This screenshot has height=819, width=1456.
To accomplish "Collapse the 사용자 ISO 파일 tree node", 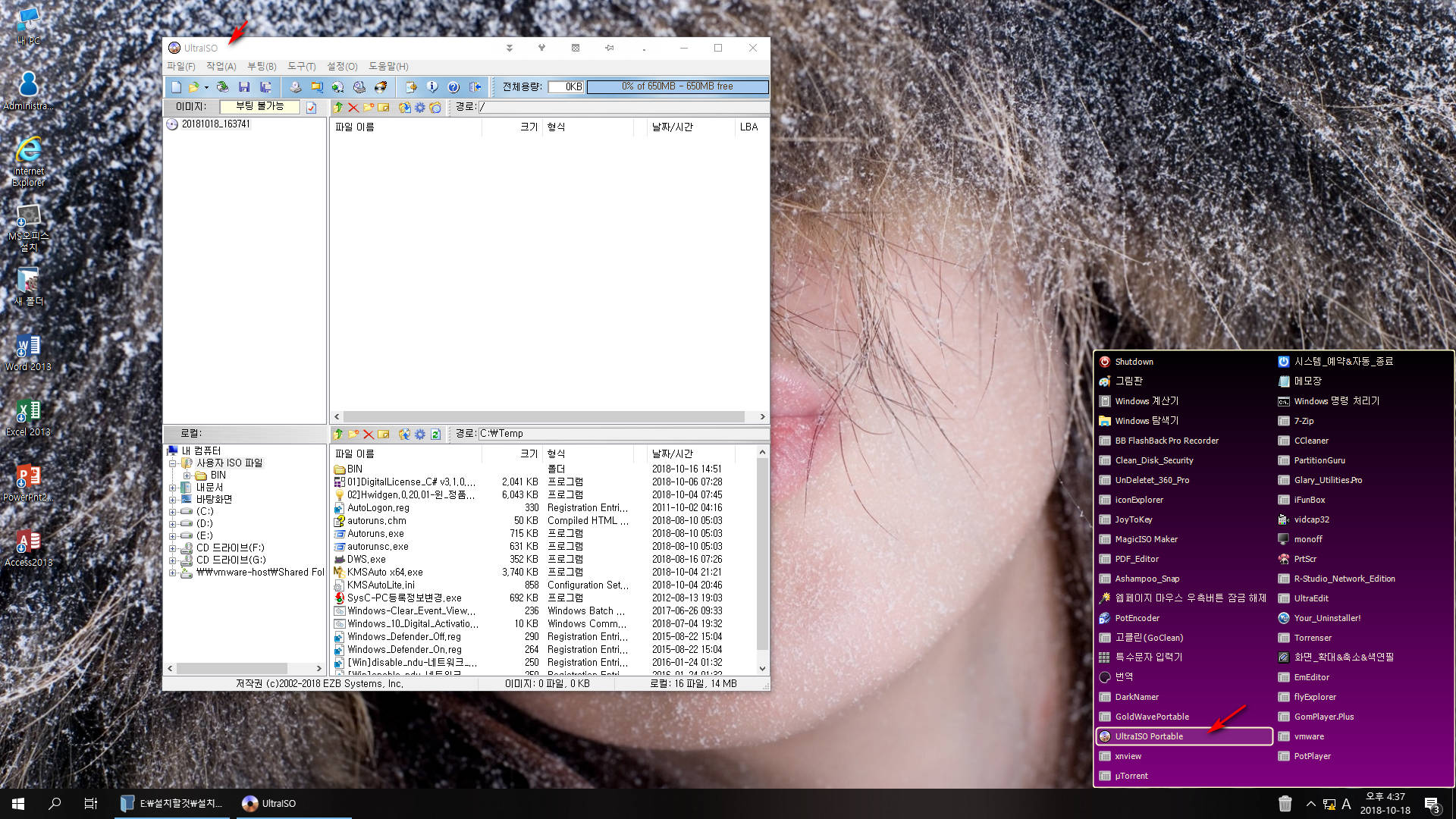I will [x=173, y=463].
